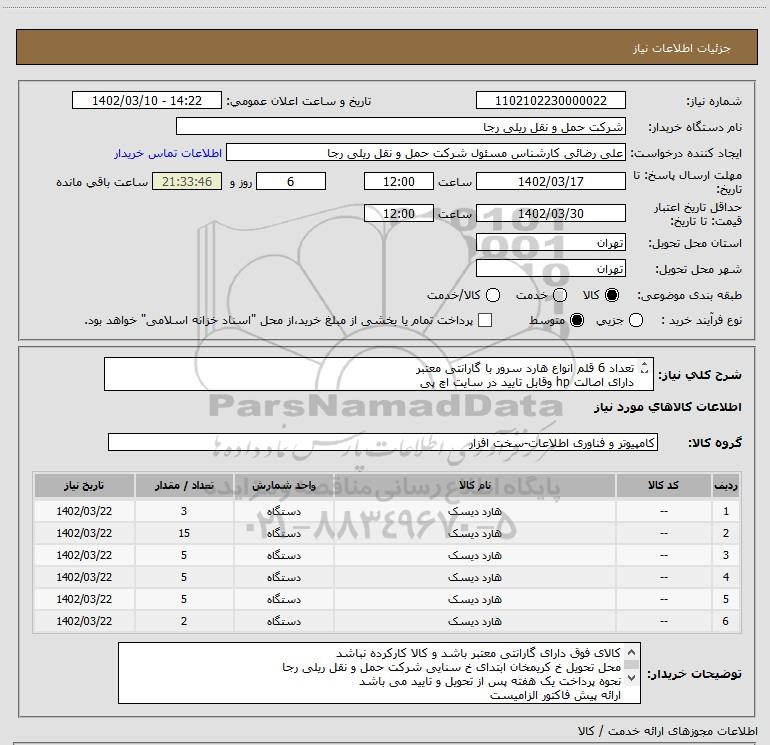Click the buyer name field شرکت حمل و نقل ریلی رجا
The width and height of the screenshot is (770, 745).
pos(401,127)
